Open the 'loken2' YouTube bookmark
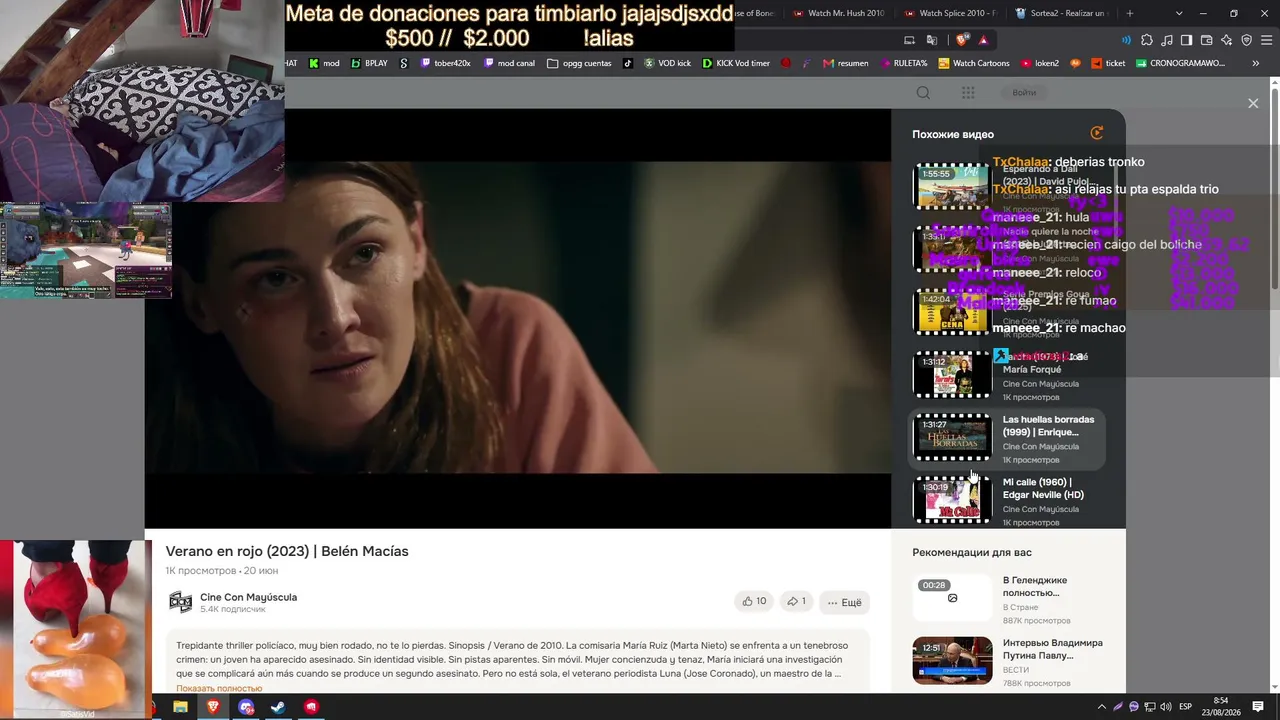 [1040, 63]
